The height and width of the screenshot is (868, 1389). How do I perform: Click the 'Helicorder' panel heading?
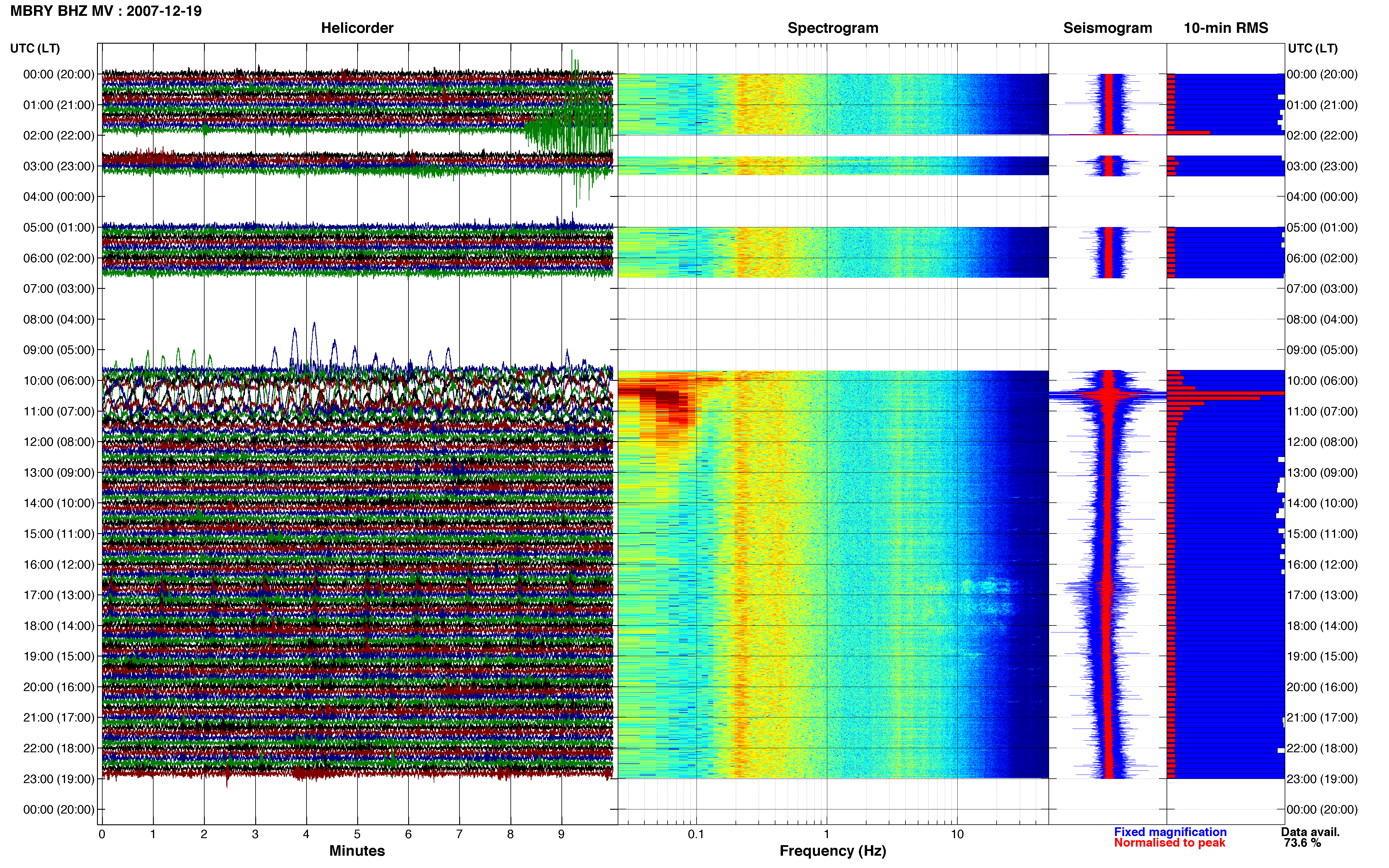357,28
